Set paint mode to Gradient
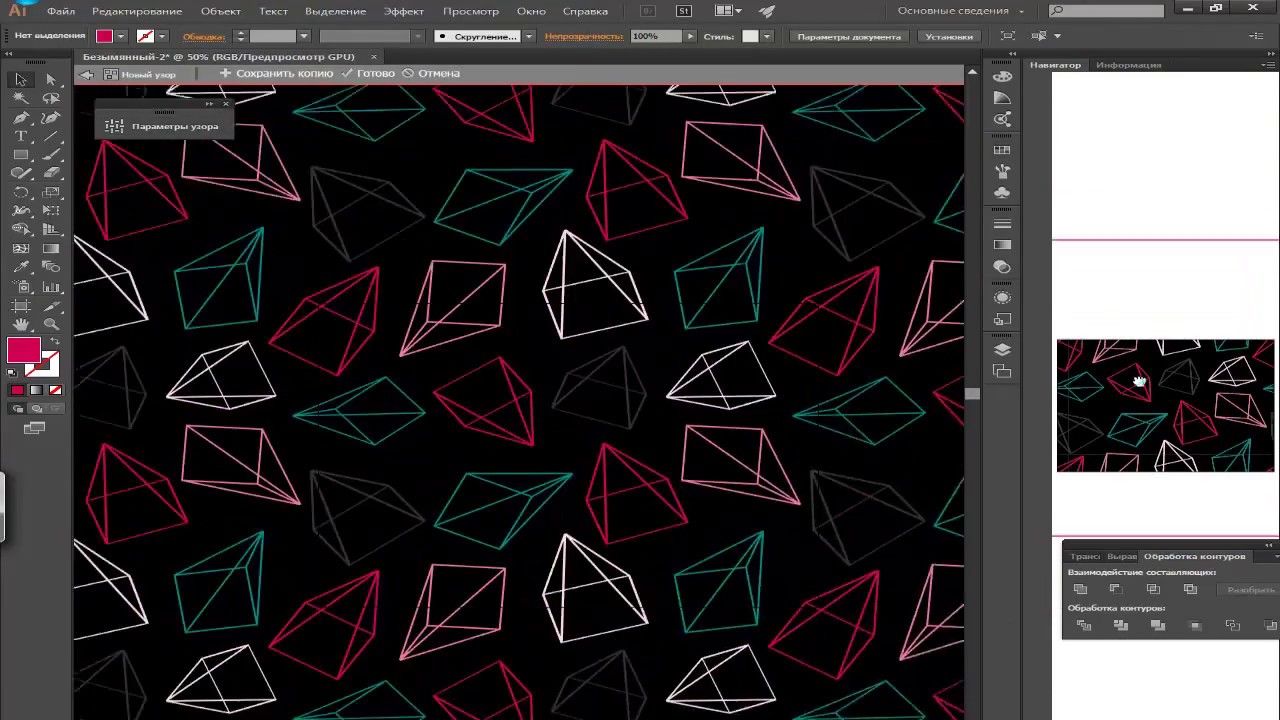 (x=36, y=390)
